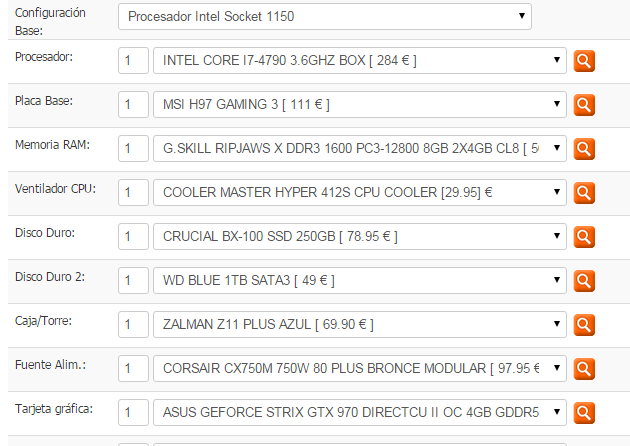Open the search icon for Memoria RAM
This screenshot has width=630, height=446.
coord(584,149)
